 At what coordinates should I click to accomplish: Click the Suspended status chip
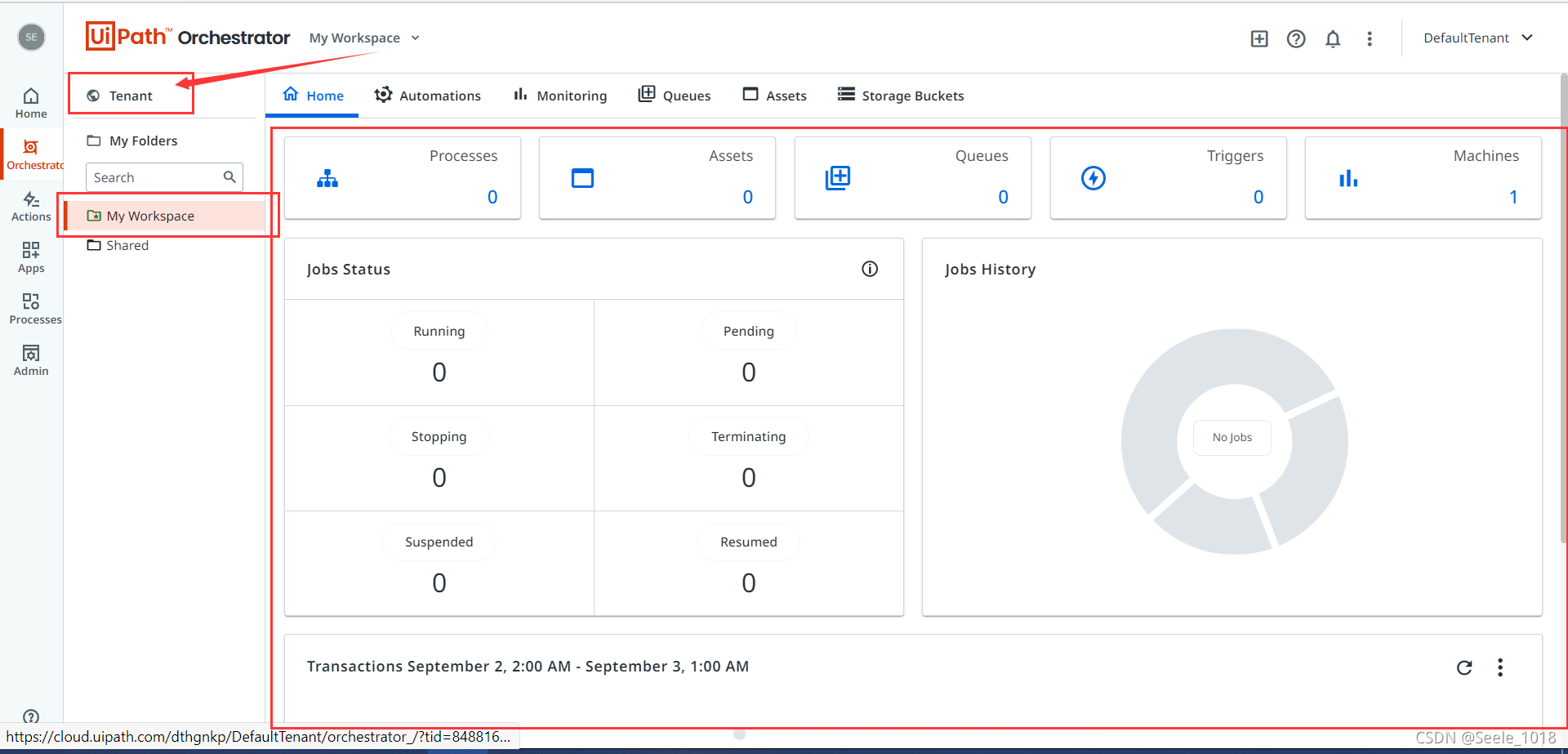coord(439,542)
